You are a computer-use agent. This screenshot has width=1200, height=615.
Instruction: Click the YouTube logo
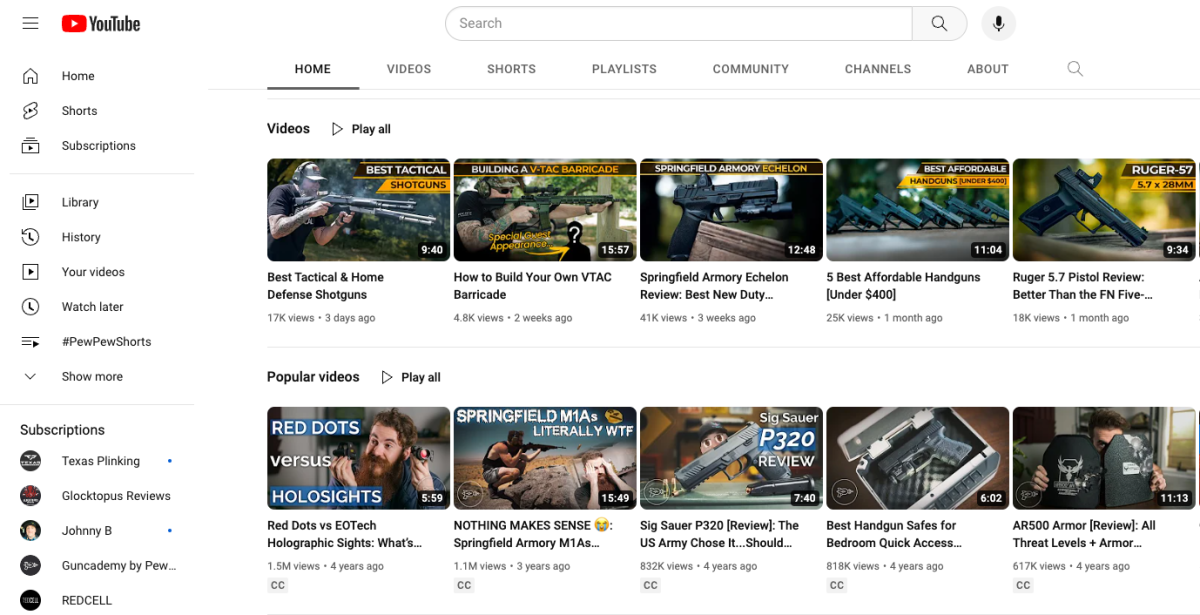click(101, 23)
